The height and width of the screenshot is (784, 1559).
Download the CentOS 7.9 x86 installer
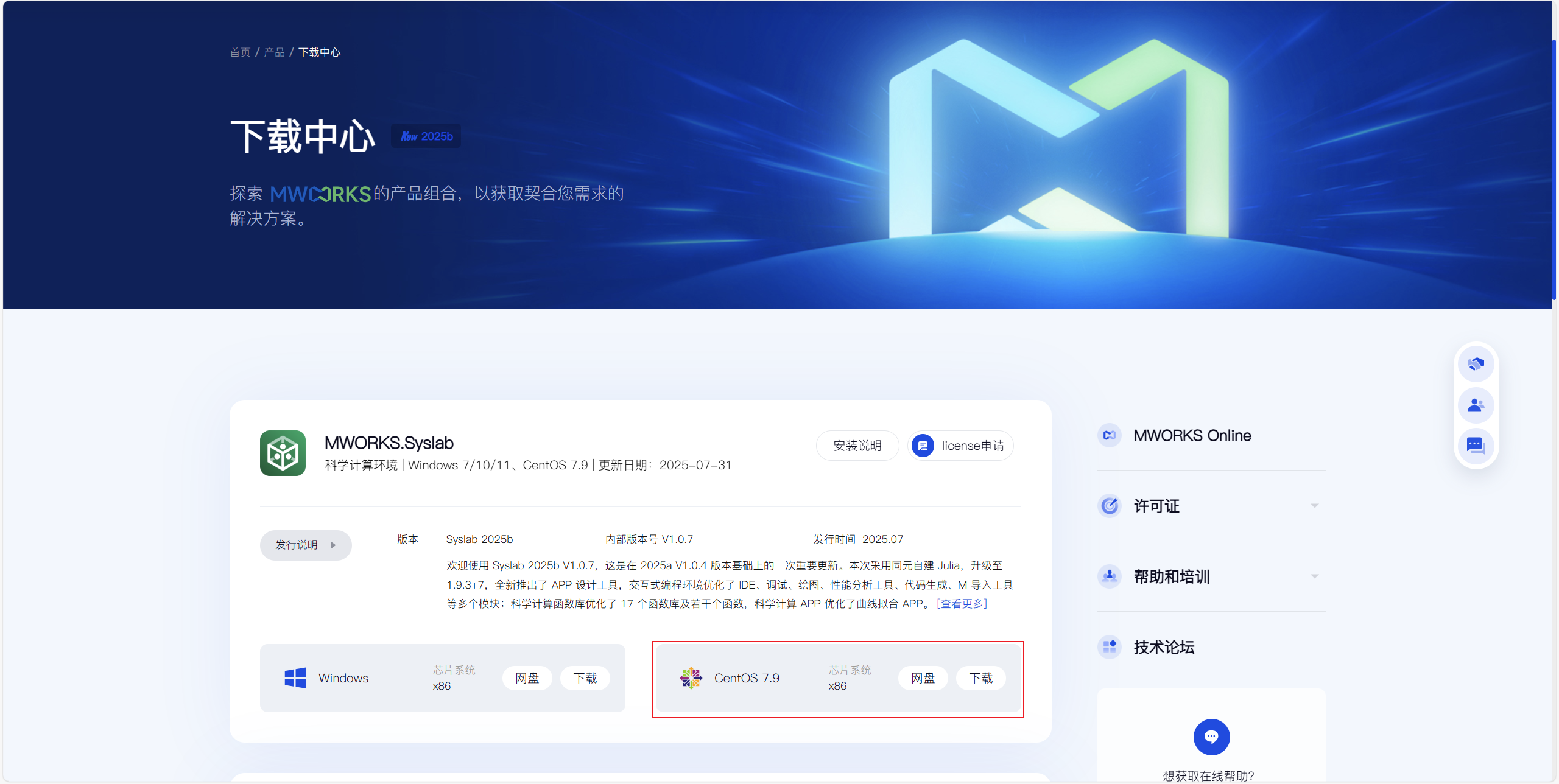click(x=980, y=678)
